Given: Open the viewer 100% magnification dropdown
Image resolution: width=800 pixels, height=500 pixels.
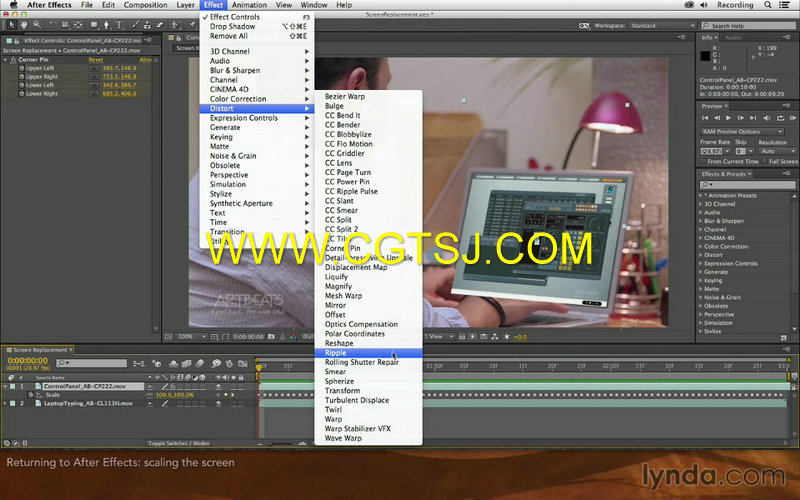Looking at the screenshot, I should 191,337.
